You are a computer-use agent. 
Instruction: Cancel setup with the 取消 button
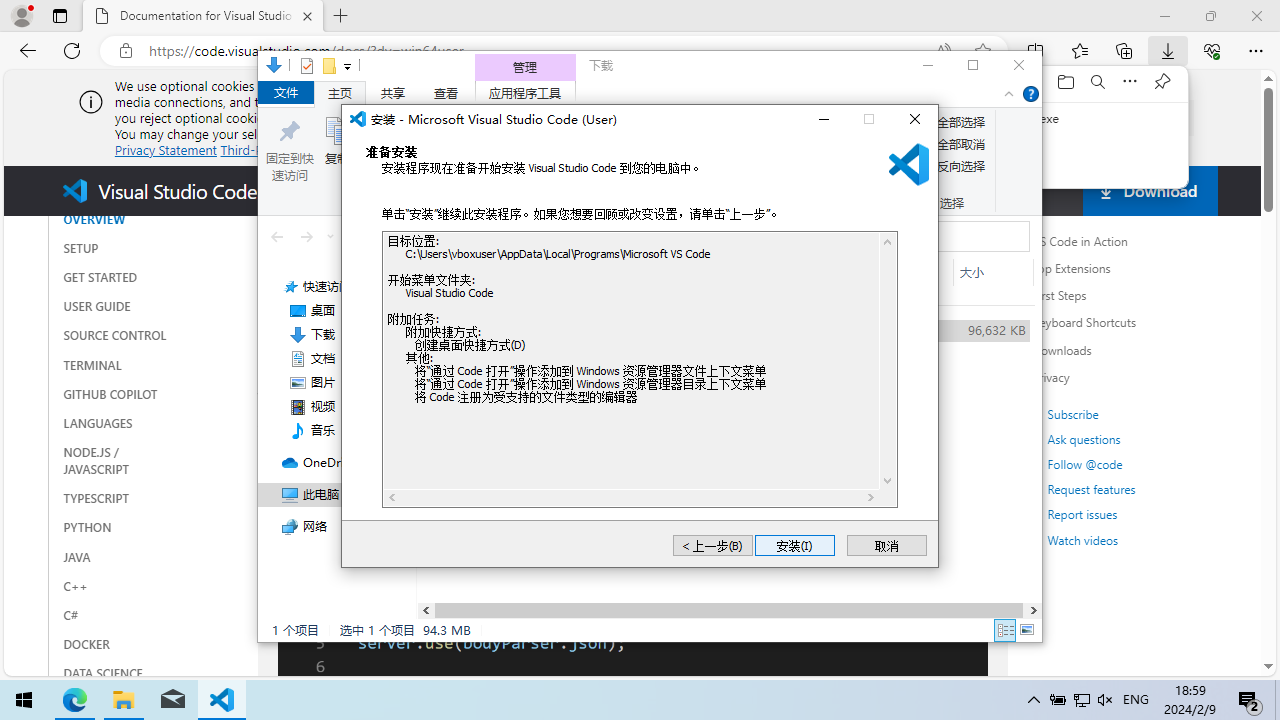pyautogui.click(x=886, y=545)
